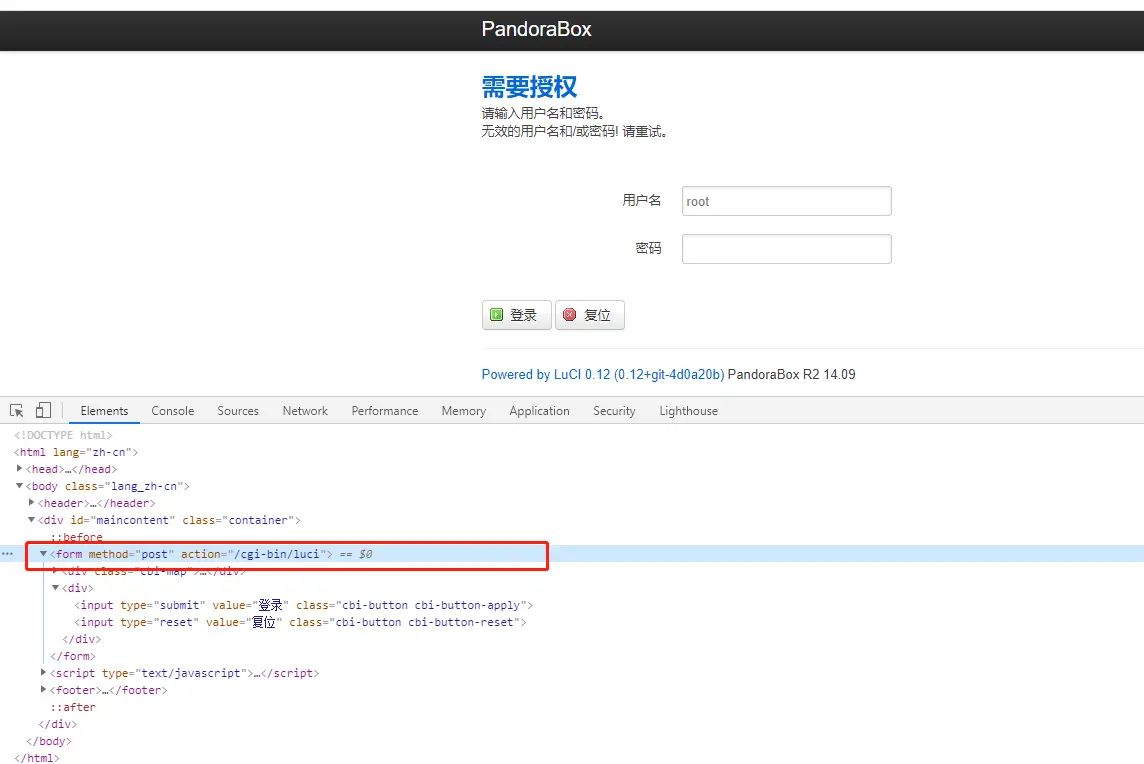The height and width of the screenshot is (764, 1144).
Task: Click the 用户名 label
Action: (642, 200)
